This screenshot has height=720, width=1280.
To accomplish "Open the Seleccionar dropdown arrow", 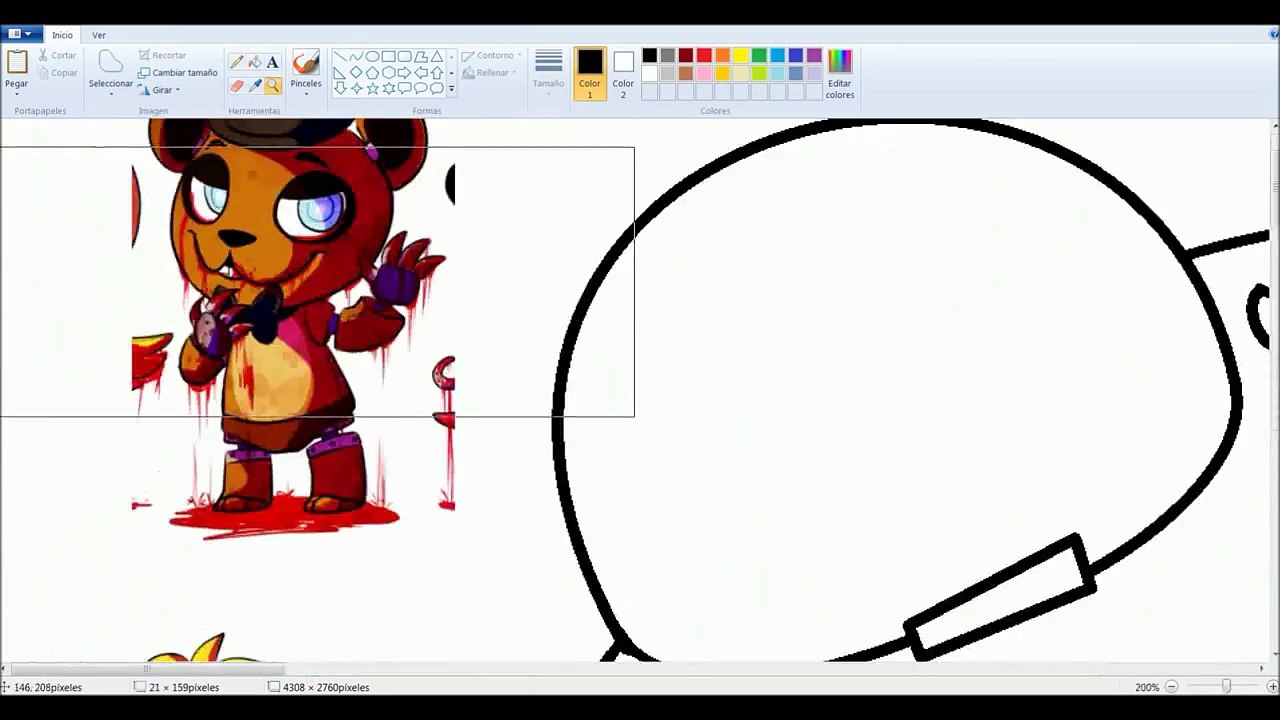I will point(111,95).
